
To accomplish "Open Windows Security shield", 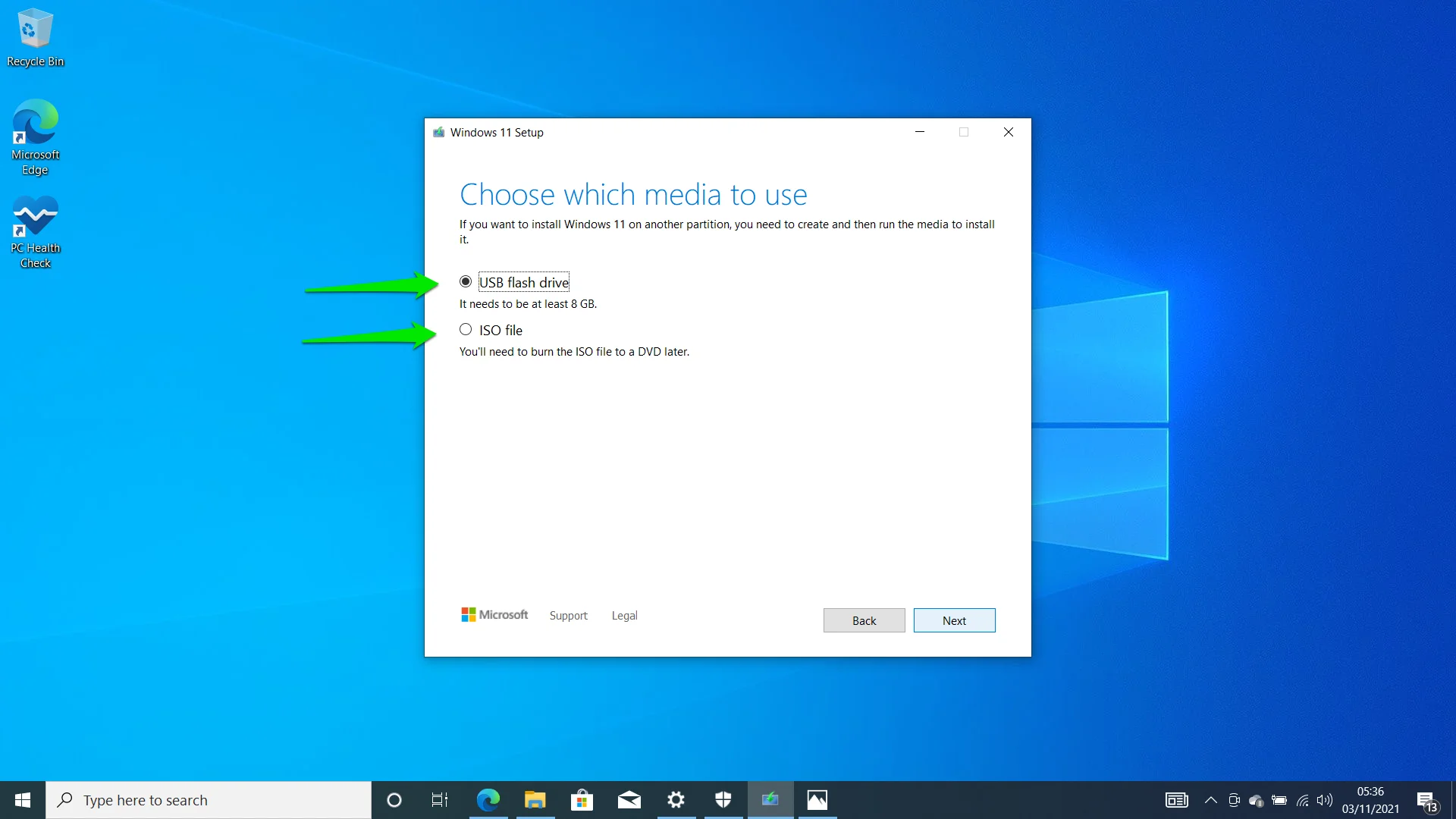I will (x=723, y=799).
